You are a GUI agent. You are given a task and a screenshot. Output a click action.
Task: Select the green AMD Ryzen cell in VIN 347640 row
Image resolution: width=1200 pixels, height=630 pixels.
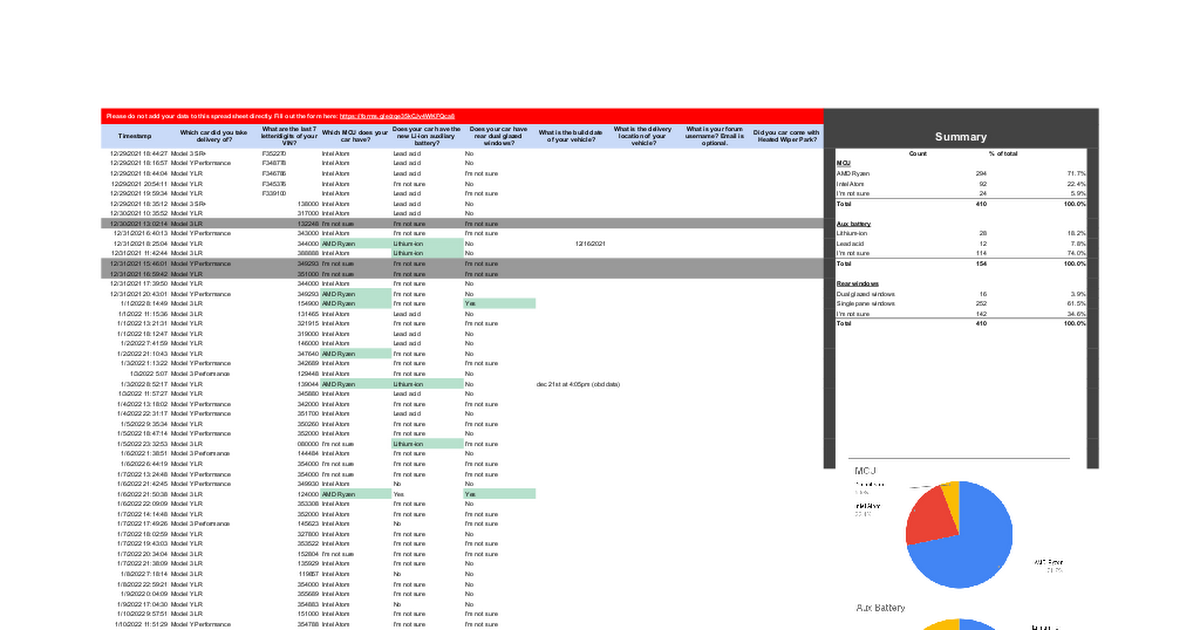(x=355, y=354)
